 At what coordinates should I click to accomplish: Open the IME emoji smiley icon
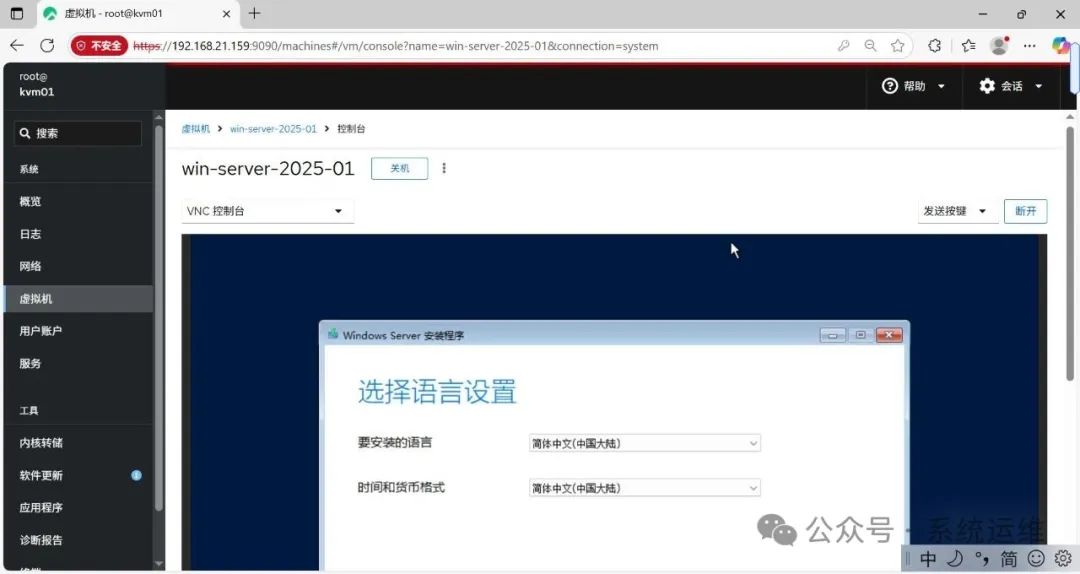1036,558
